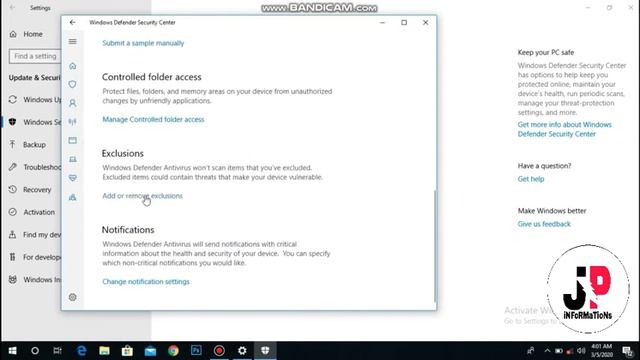Go to Defender Home sidebar icon
640x360 pixels.
click(x=73, y=66)
